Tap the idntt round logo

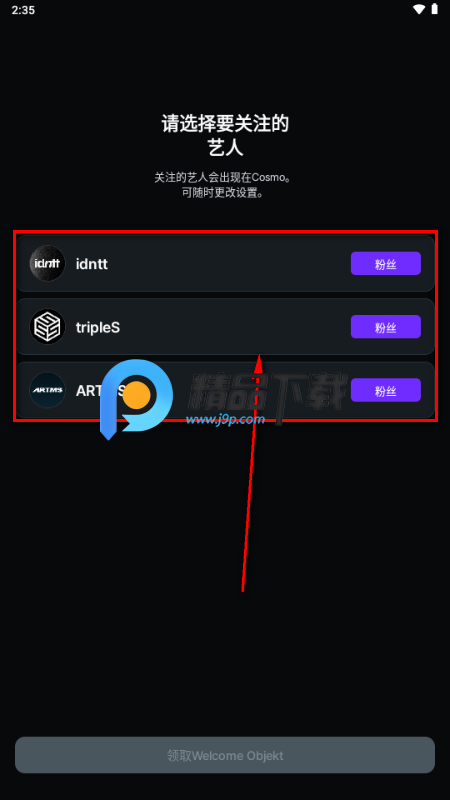click(47, 263)
